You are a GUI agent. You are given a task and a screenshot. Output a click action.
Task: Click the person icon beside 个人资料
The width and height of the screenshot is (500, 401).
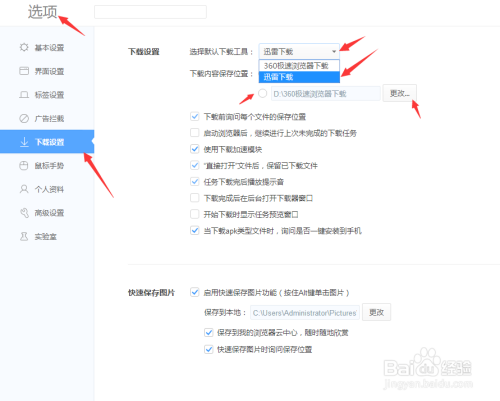point(24,189)
